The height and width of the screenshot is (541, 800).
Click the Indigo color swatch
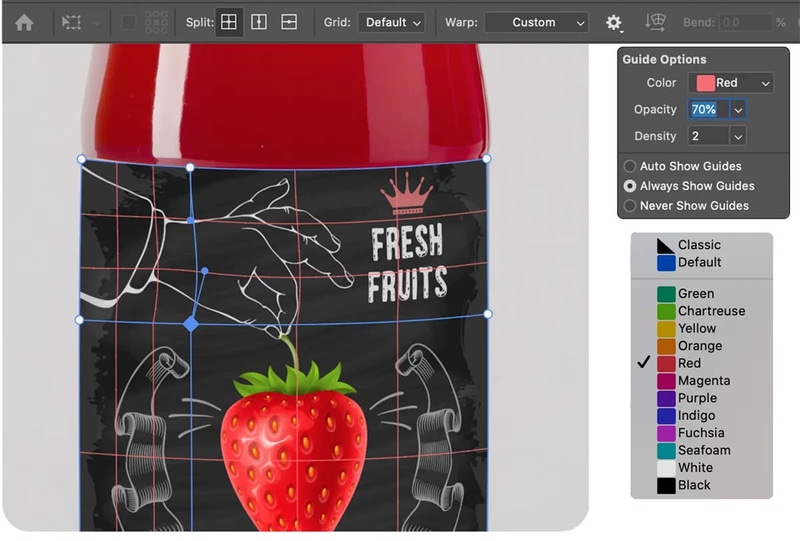coord(666,416)
